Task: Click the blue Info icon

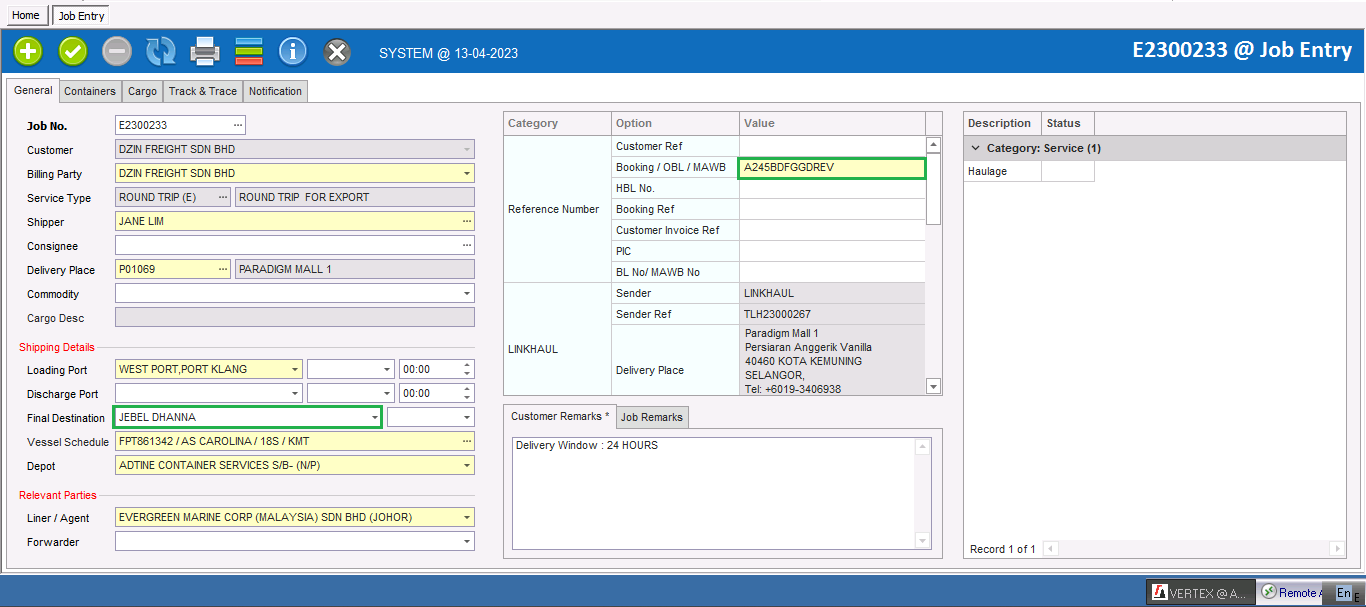Action: 293,51
